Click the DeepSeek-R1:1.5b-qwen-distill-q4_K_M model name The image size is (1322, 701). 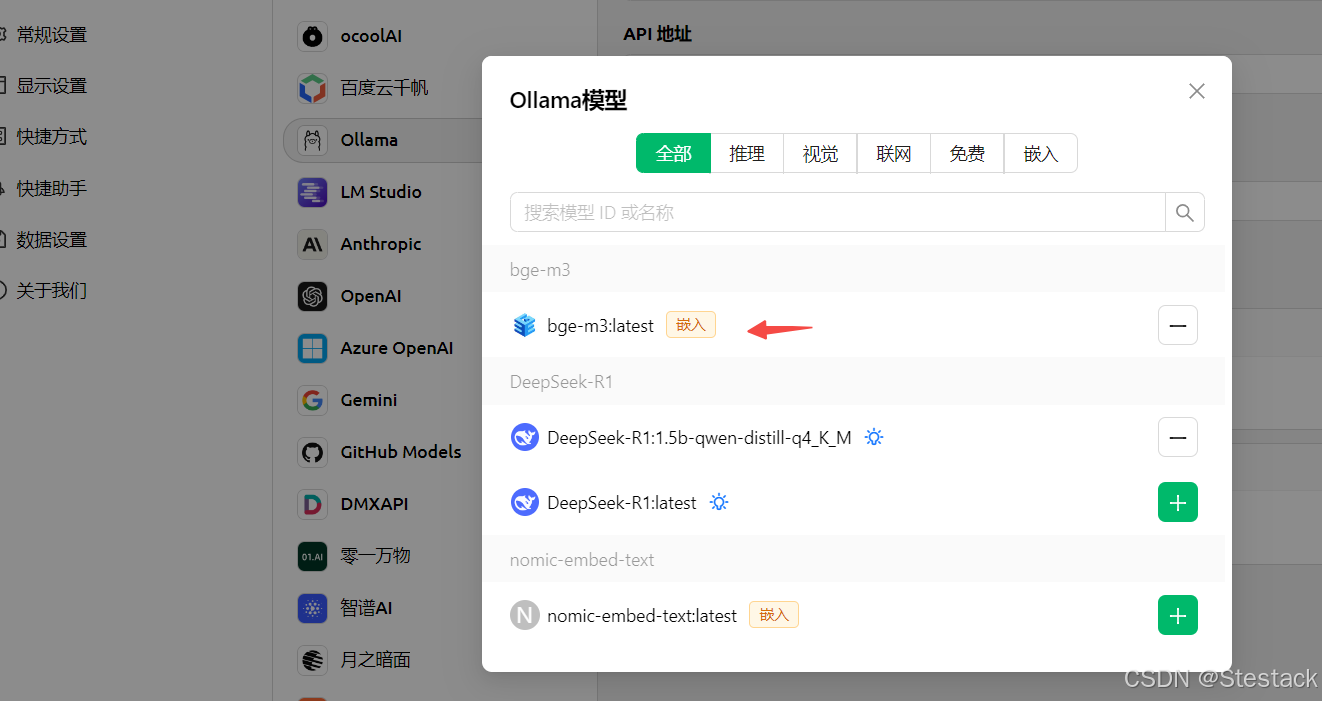[x=699, y=437]
